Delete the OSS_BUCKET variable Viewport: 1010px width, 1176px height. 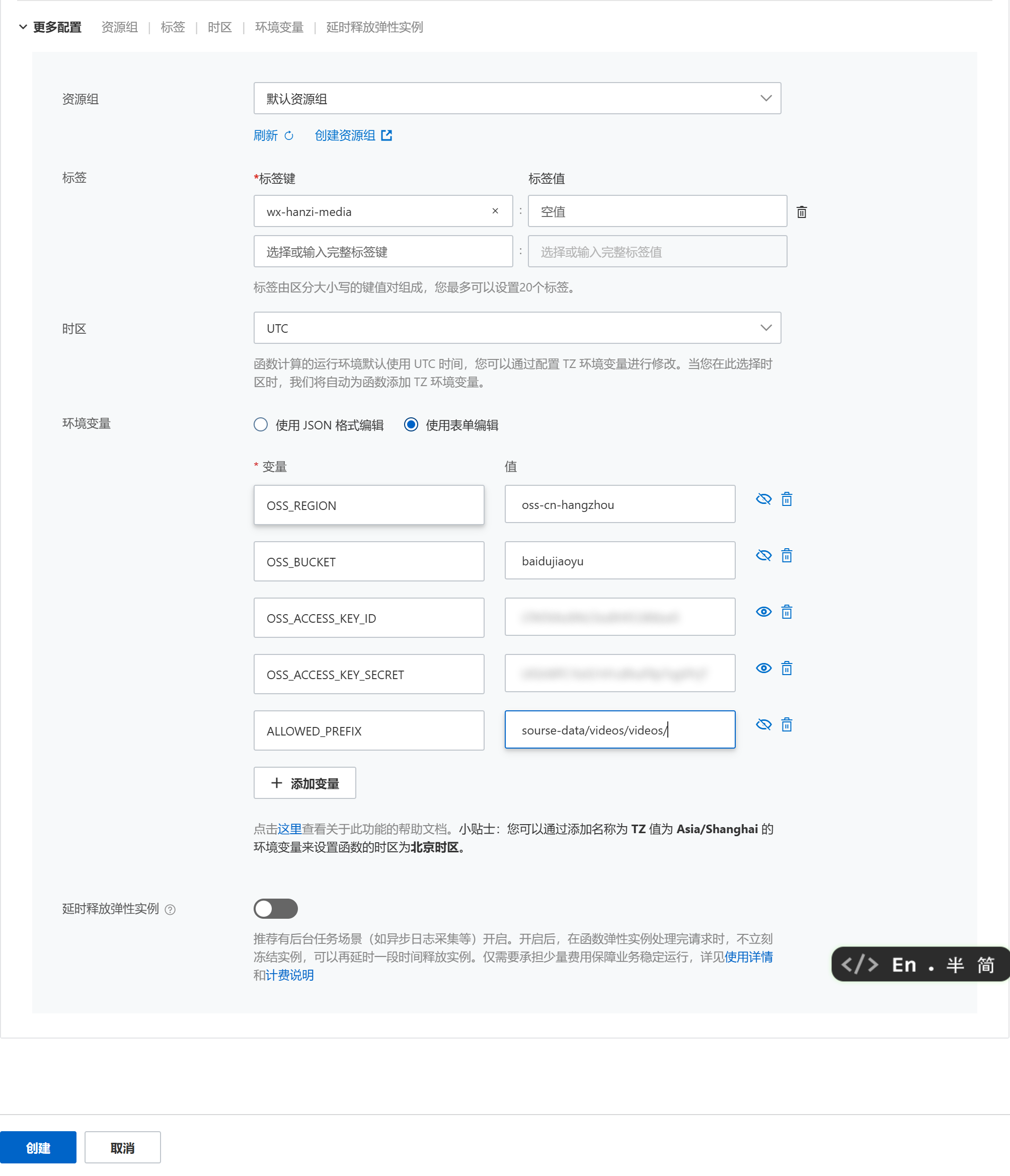[x=787, y=555]
